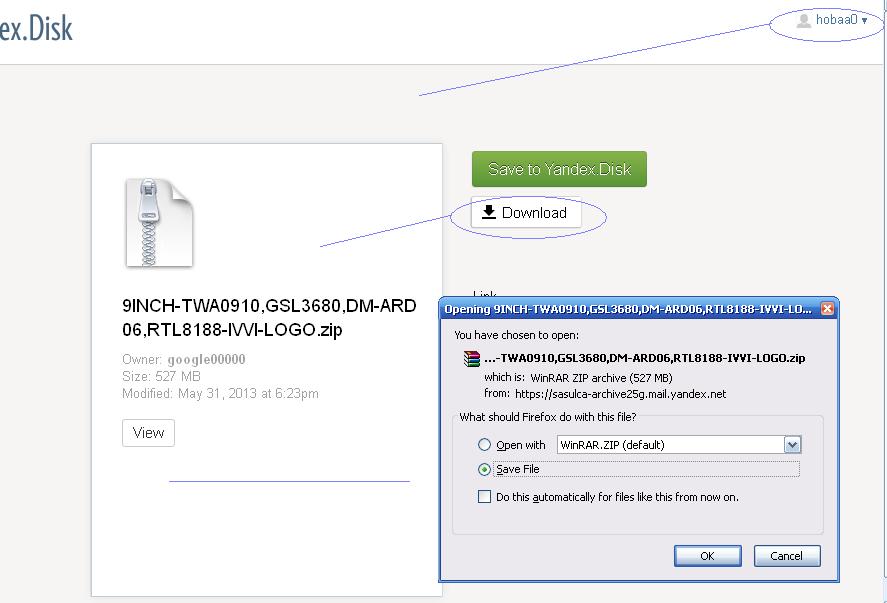Click the dialog filename ...-TWA0910,GSL3680 text
887x603 pixels.
pyautogui.click(x=644, y=358)
